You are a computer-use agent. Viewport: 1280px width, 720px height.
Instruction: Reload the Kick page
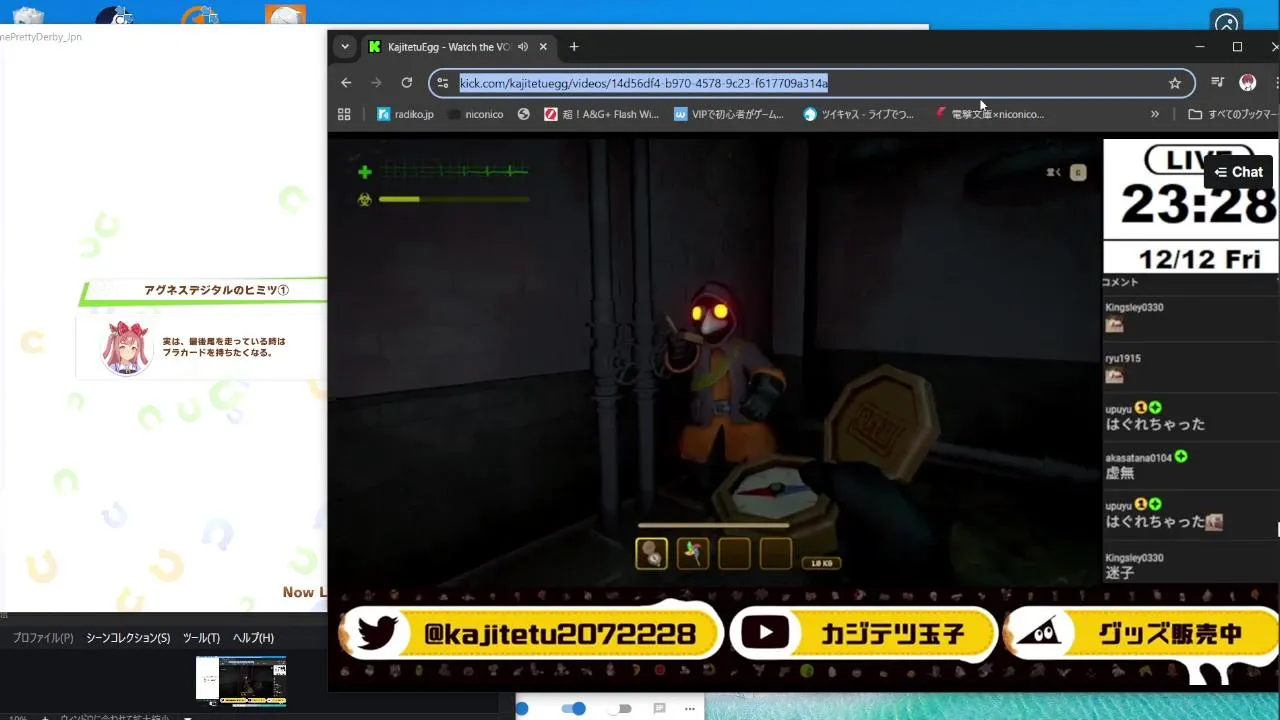[407, 83]
